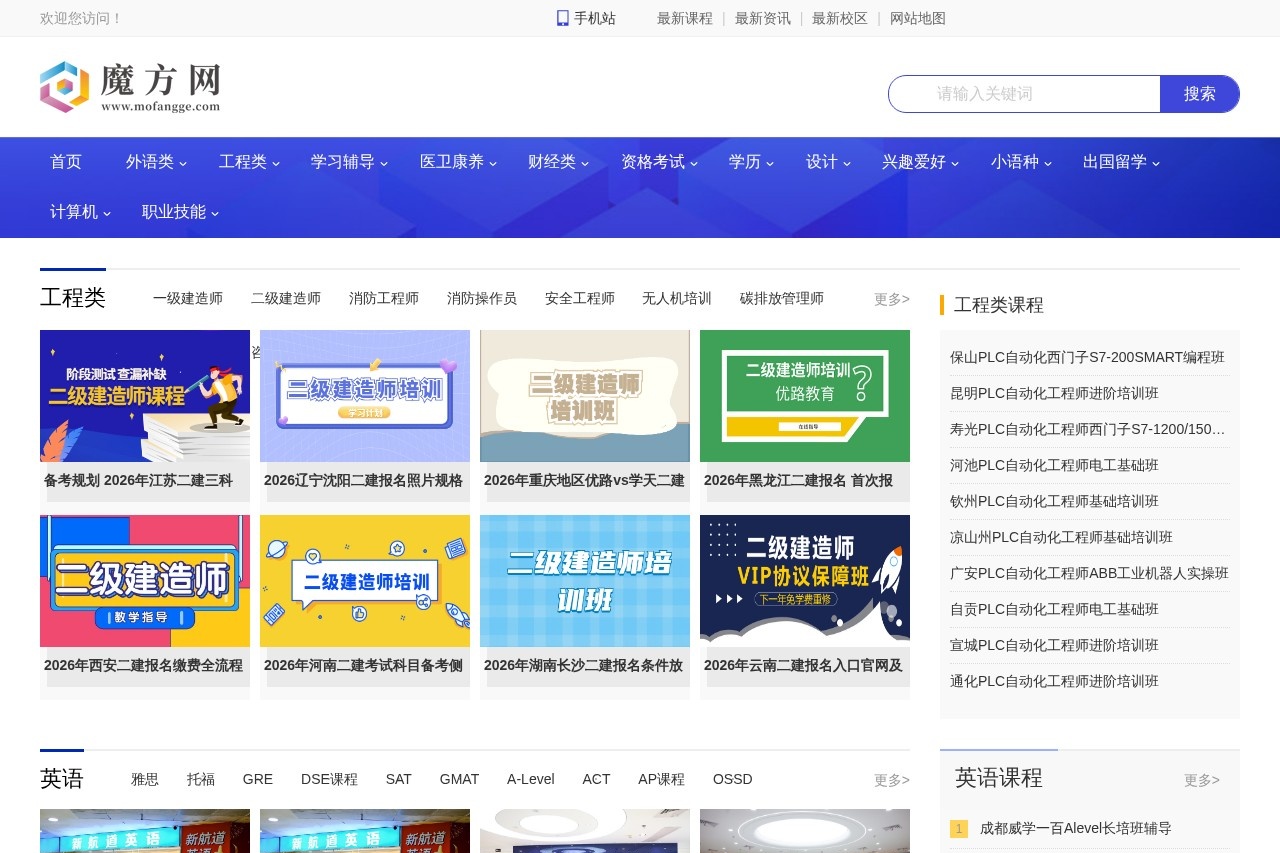Expand the 资格考试 dropdown menu
The height and width of the screenshot is (853, 1280).
click(x=653, y=162)
